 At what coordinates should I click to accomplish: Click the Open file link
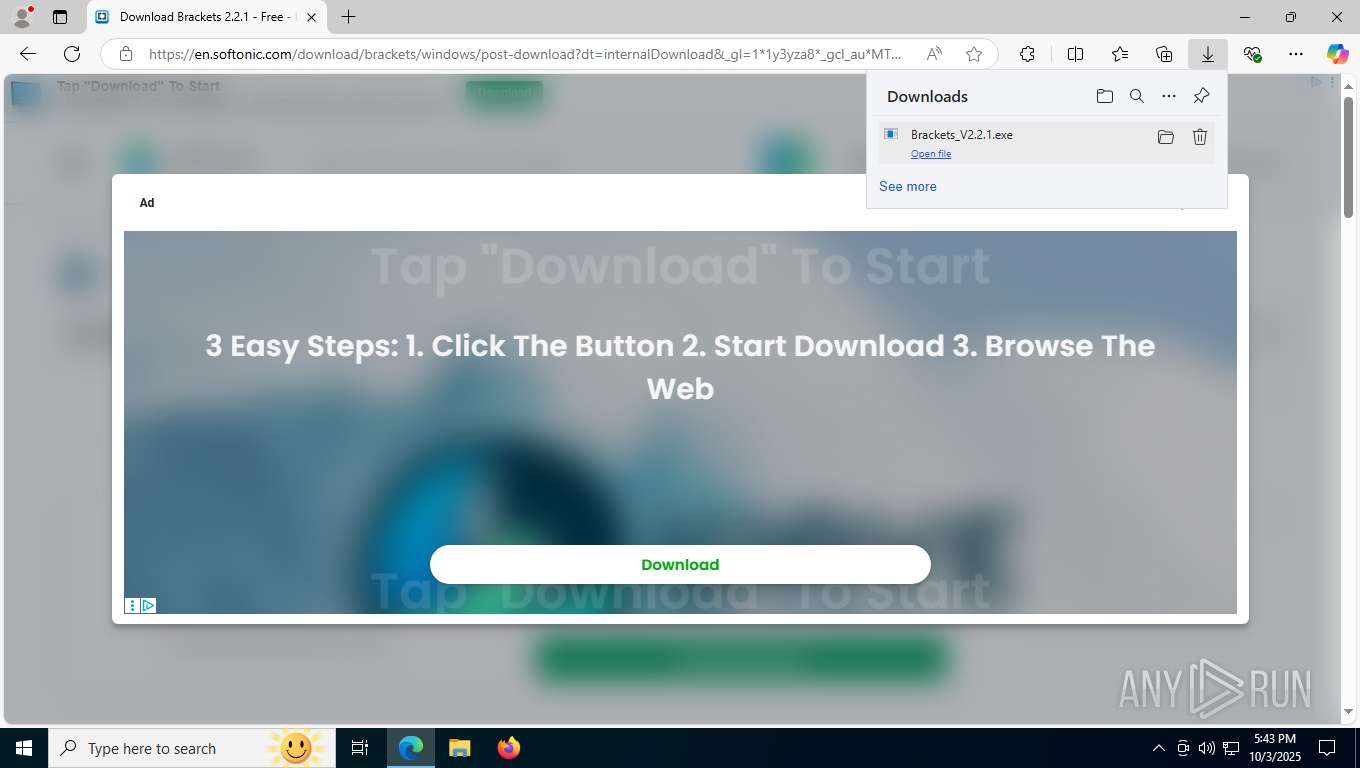931,154
